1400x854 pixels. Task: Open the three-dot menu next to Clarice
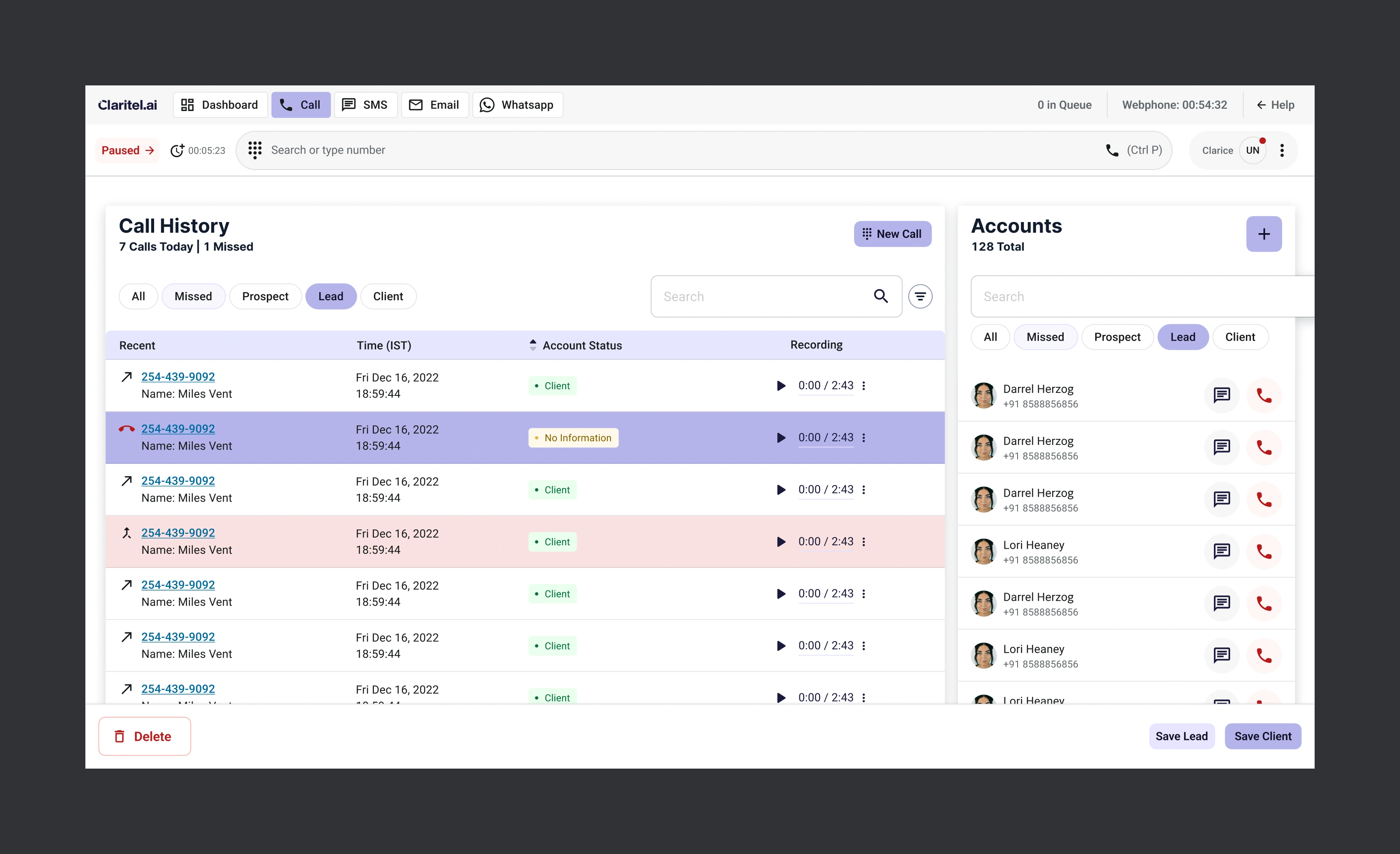pos(1282,149)
